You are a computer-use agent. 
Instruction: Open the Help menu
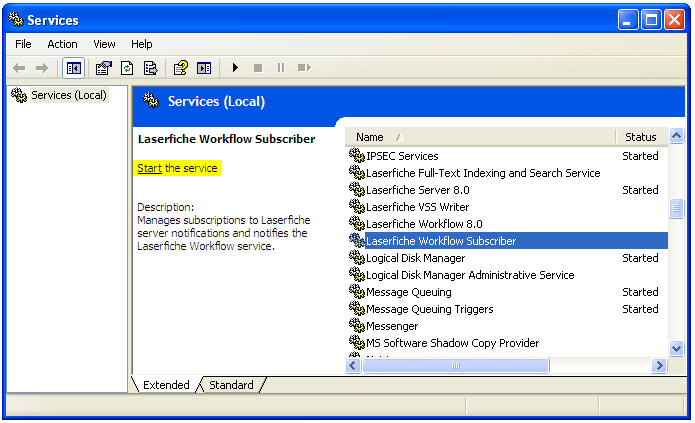[141, 44]
